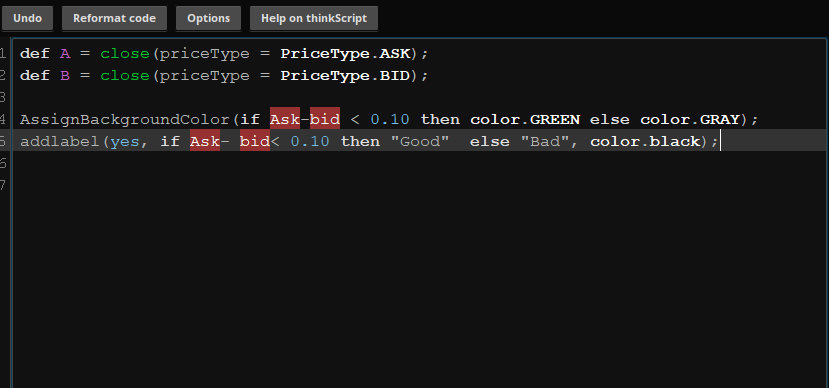Open Help on thinkScript
Screen dimensions: 829x388
pos(314,19)
